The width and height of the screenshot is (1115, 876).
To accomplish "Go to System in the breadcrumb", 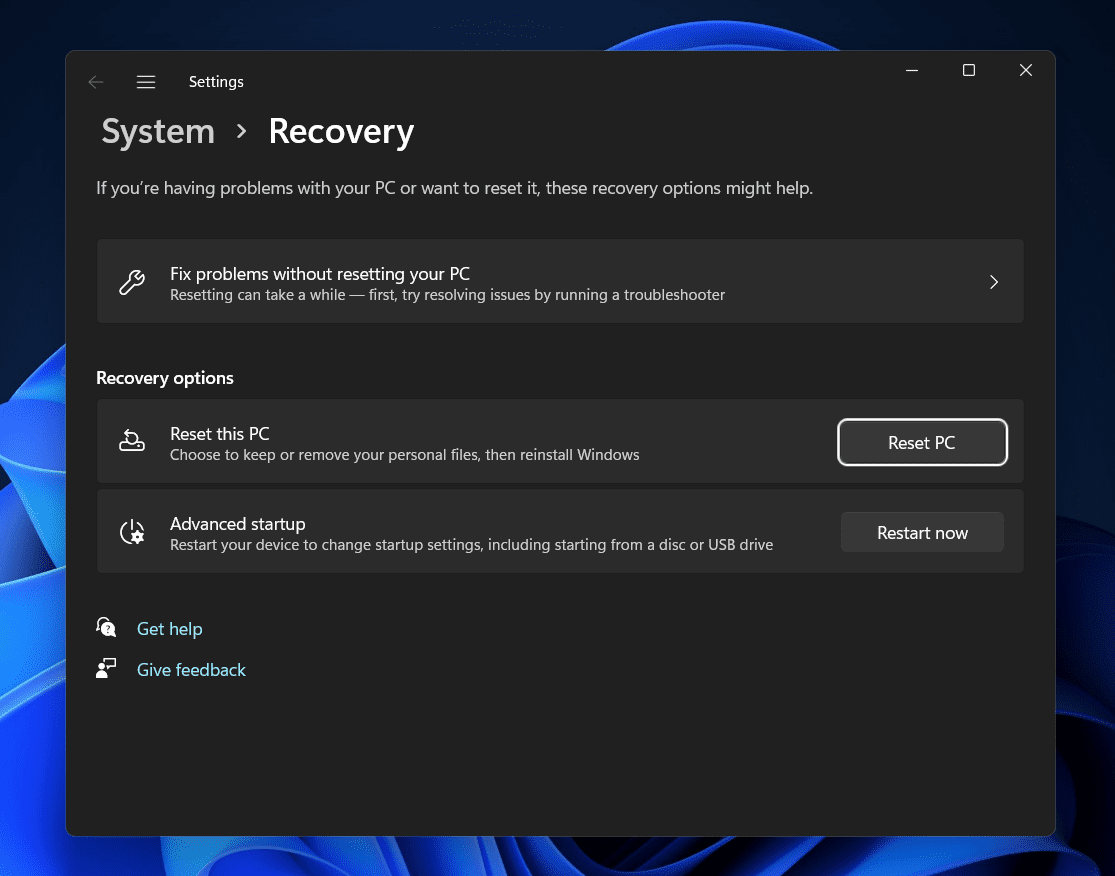I will (x=158, y=132).
